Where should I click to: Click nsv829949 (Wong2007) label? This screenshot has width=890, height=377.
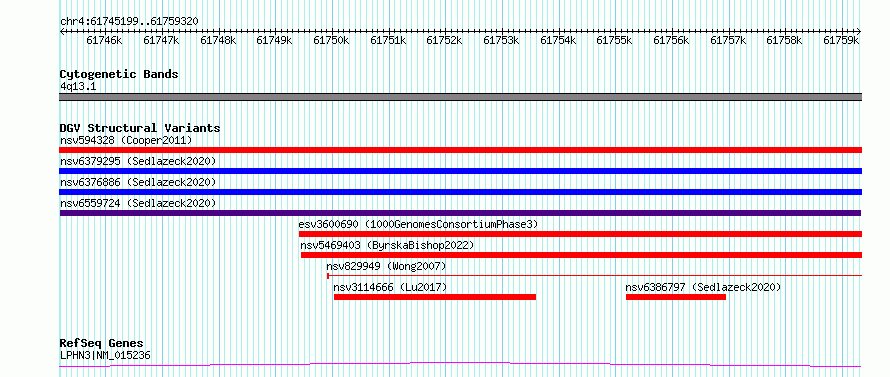pyautogui.click(x=386, y=266)
